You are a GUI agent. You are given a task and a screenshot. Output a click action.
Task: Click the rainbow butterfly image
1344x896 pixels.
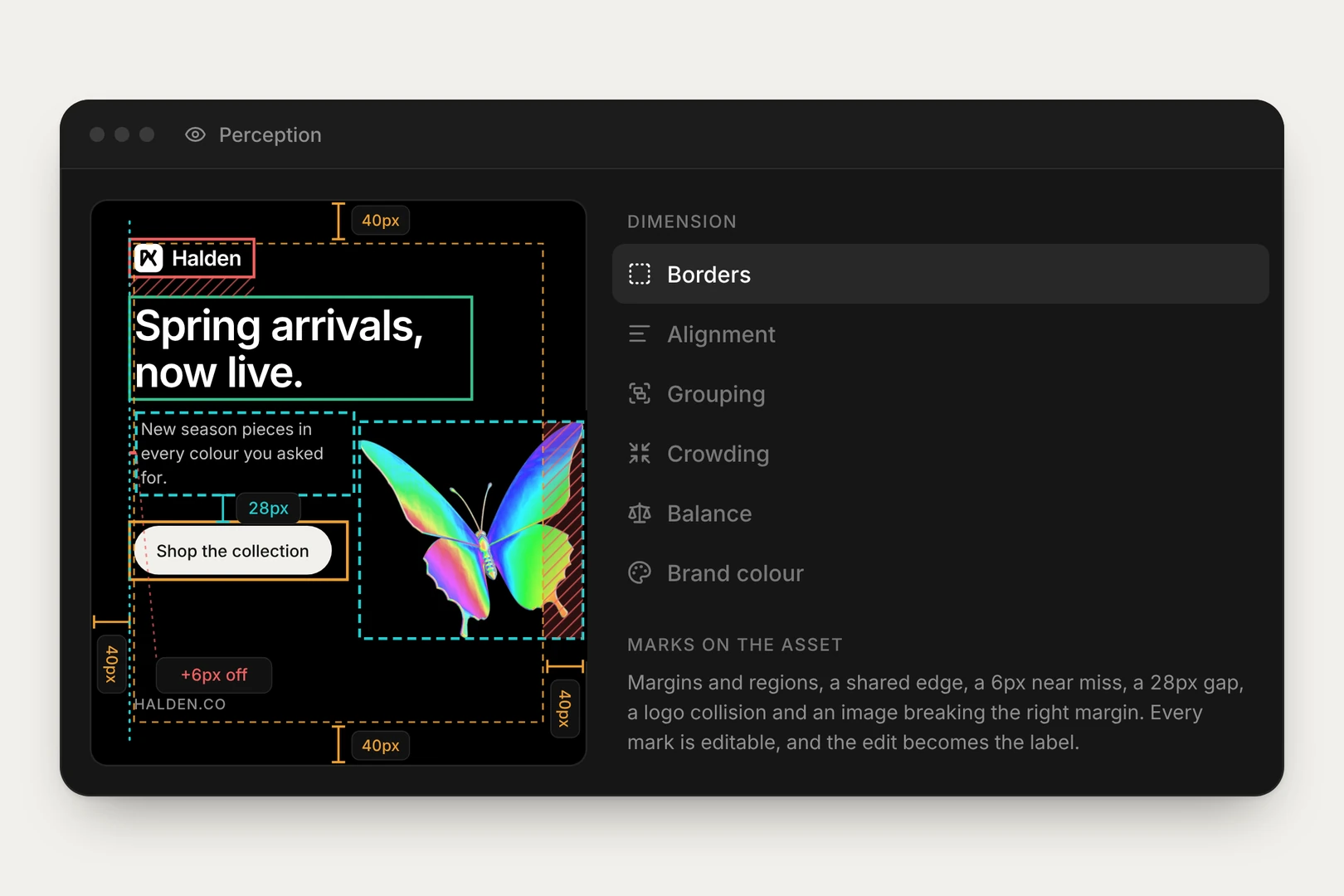[x=470, y=528]
